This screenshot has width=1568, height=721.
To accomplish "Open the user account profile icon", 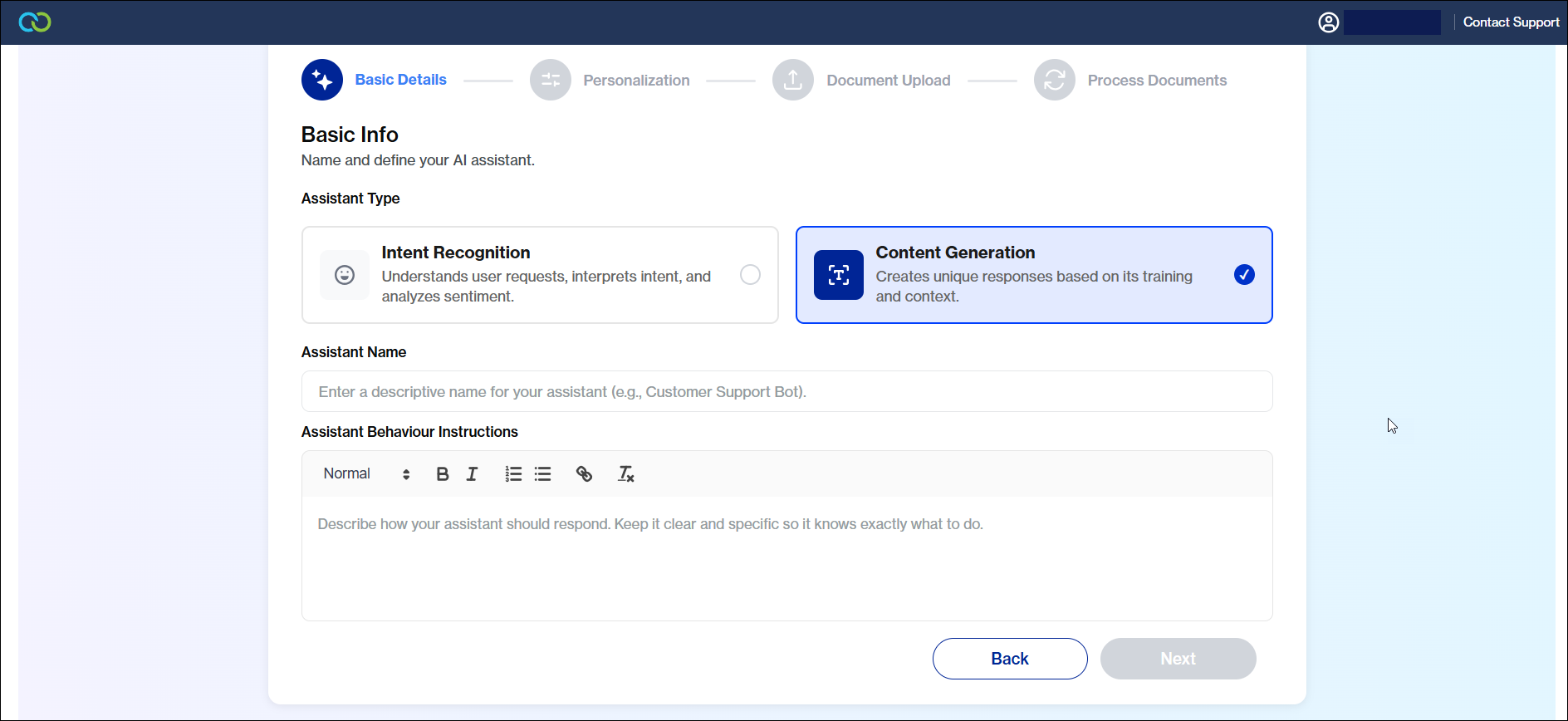I will [1329, 22].
